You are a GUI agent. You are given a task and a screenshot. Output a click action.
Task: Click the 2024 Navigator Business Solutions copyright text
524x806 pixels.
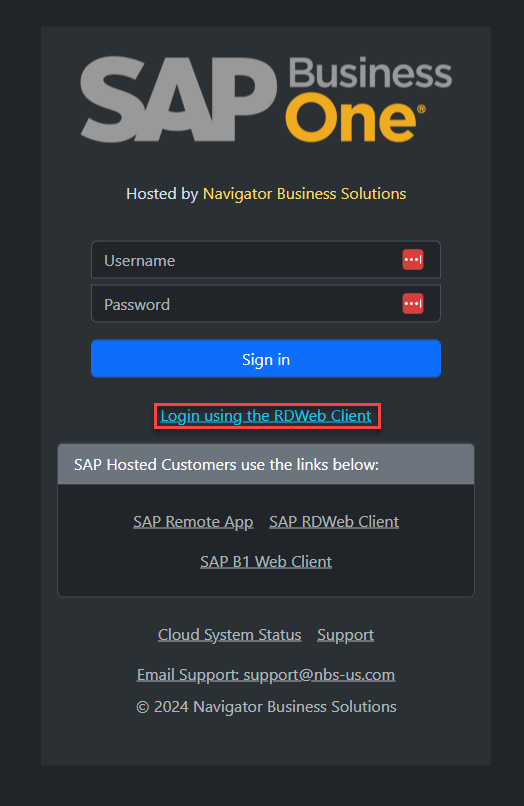click(266, 707)
